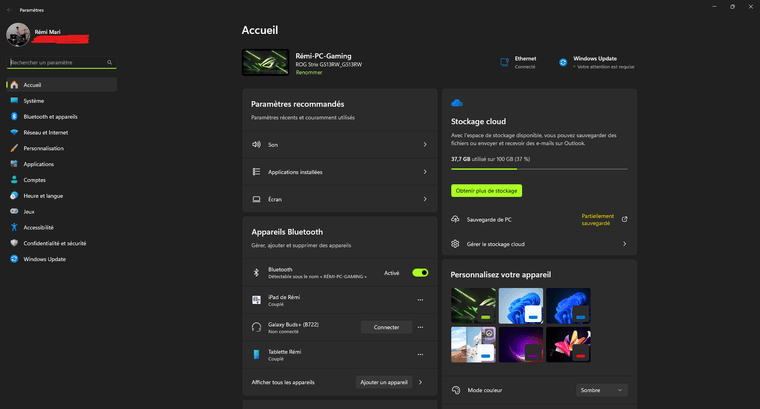
Task: Turn off the Bluetooth toggle
Action: [420, 272]
